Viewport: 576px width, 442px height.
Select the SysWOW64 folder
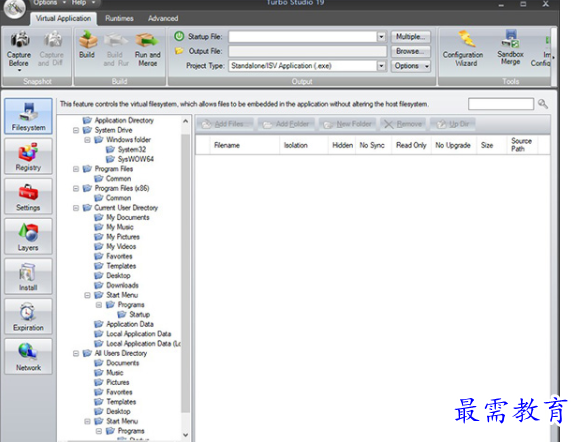[130, 159]
